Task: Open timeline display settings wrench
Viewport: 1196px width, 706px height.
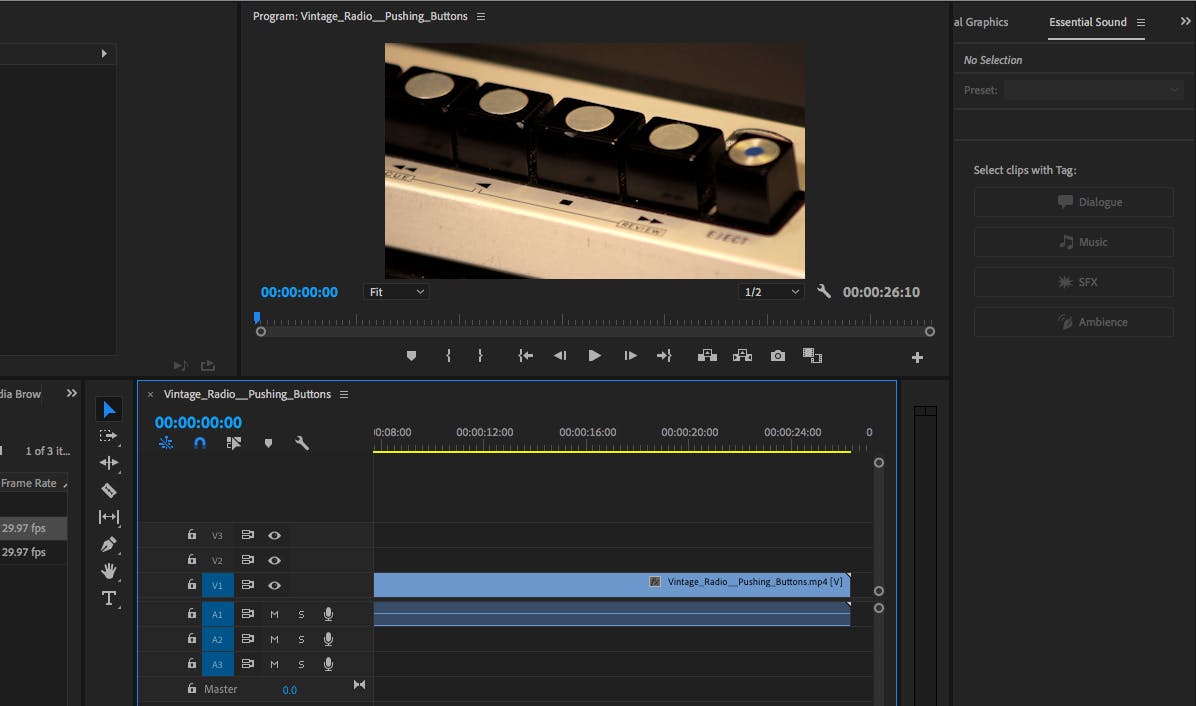Action: pyautogui.click(x=302, y=443)
